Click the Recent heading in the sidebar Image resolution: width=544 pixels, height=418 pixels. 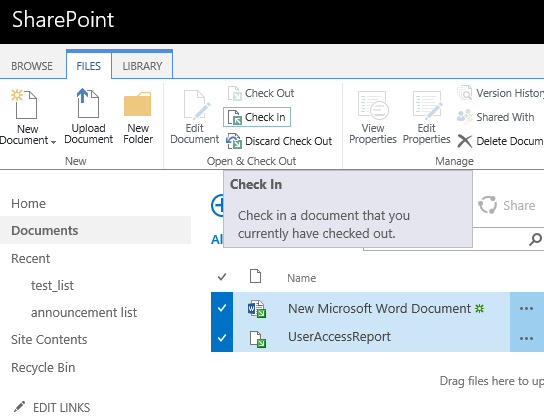coord(31,258)
